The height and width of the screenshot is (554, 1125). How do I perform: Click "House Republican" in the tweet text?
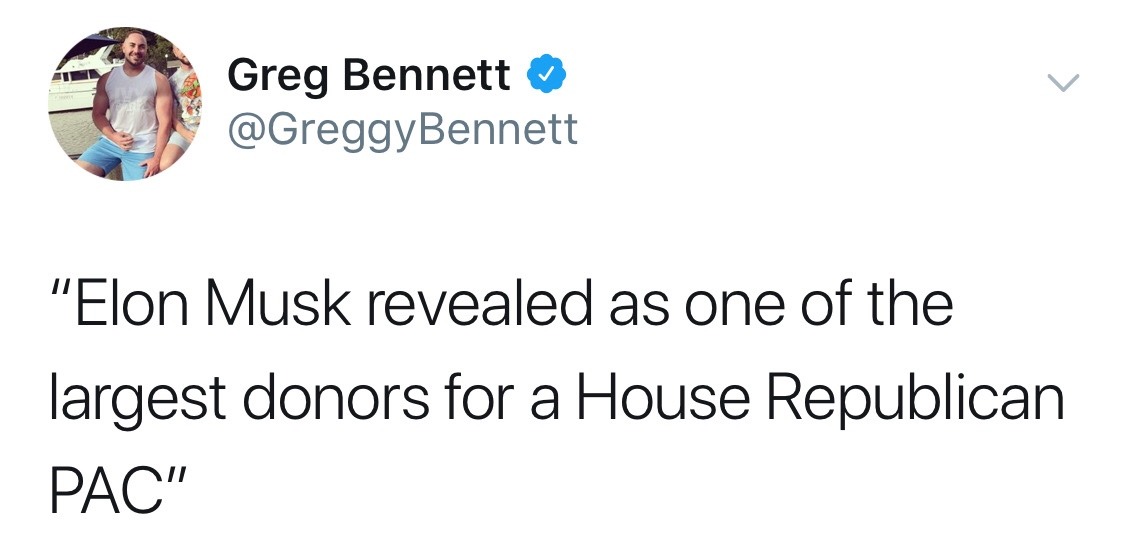819,397
